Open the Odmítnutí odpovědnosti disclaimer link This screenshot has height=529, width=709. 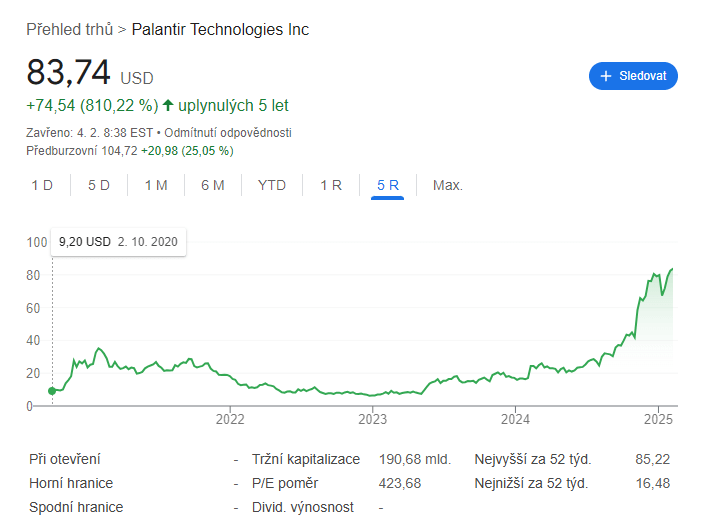(x=227, y=132)
